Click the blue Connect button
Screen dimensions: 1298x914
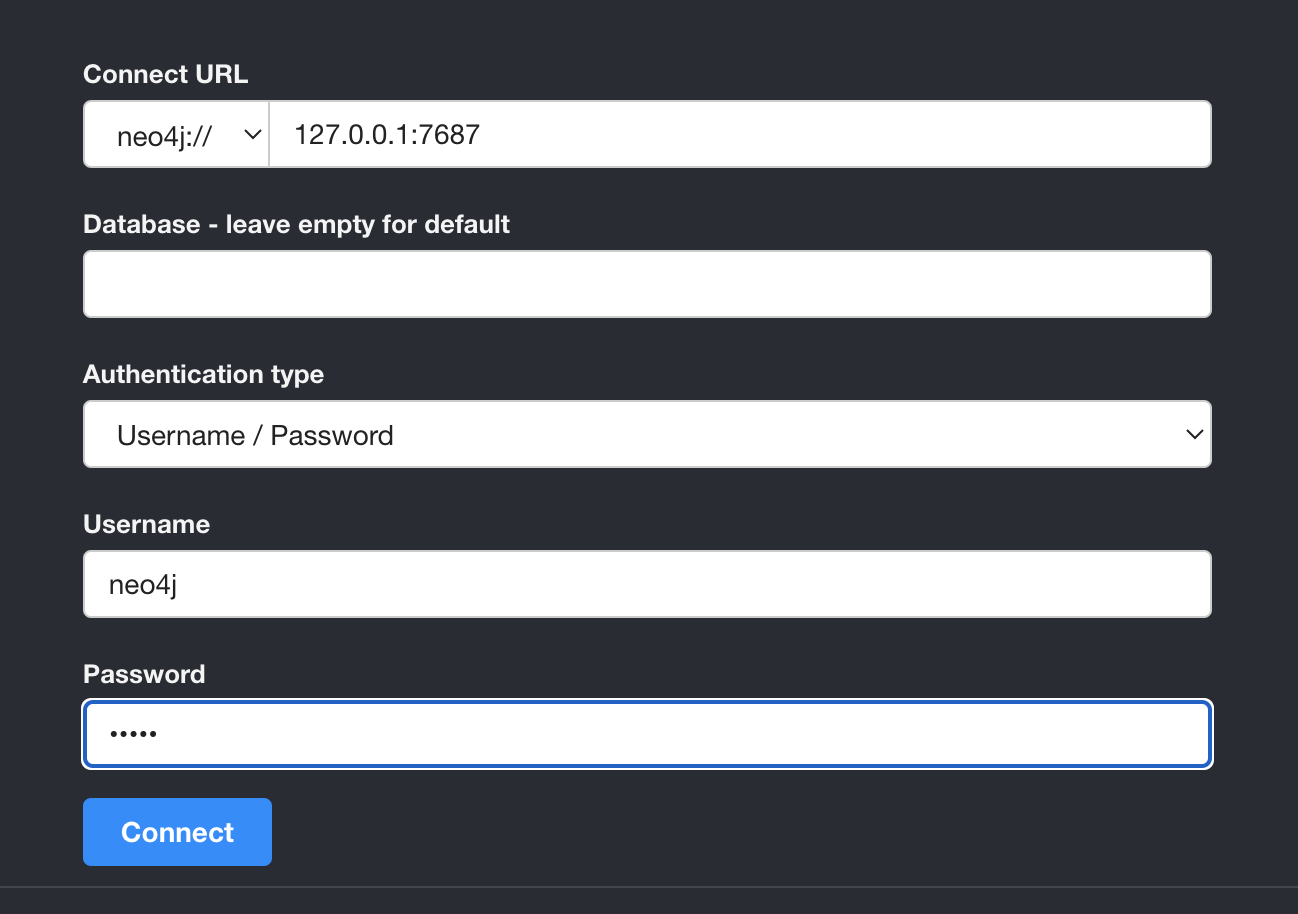[x=177, y=832]
